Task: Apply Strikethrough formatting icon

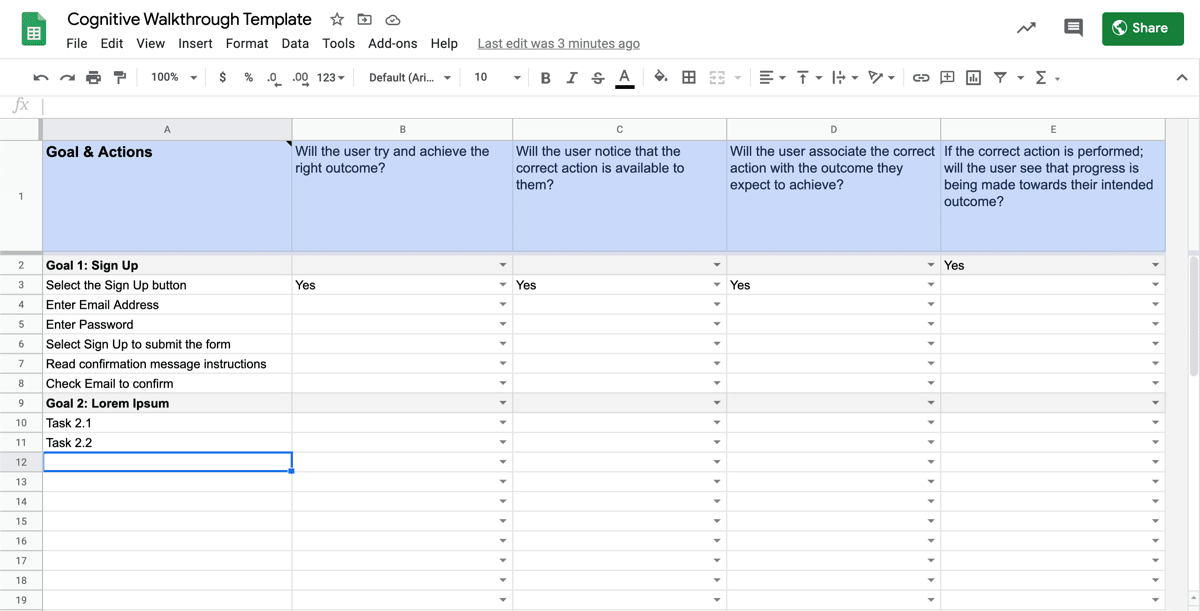Action: pos(598,78)
